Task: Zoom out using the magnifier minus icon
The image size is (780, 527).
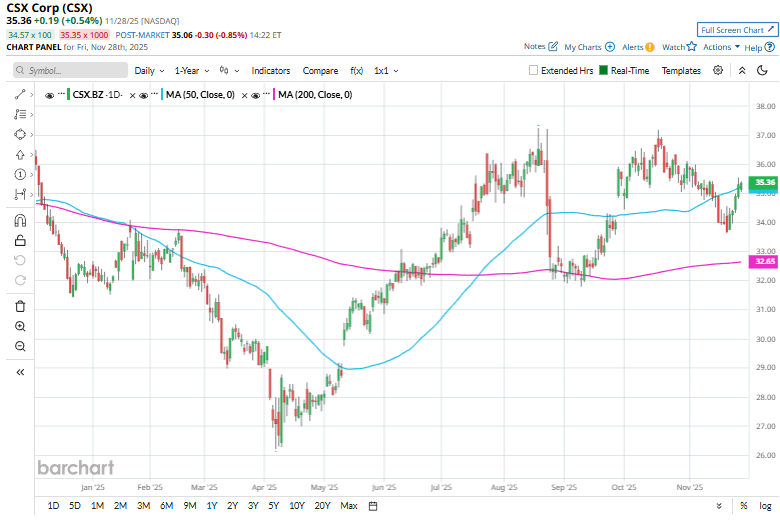Action: pyautogui.click(x=20, y=346)
